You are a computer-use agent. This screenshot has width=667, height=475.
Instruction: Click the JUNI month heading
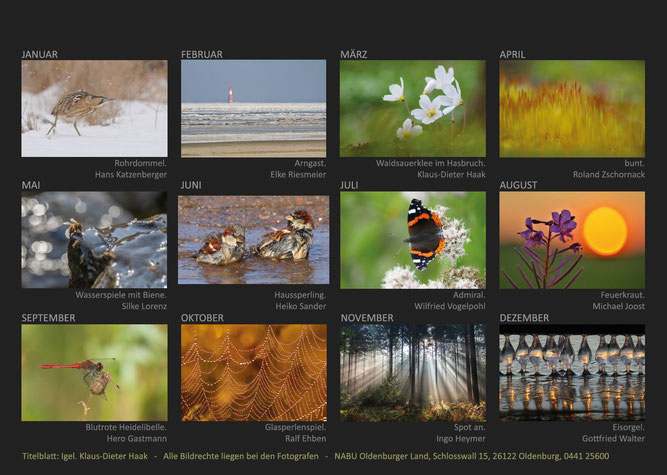(x=191, y=185)
